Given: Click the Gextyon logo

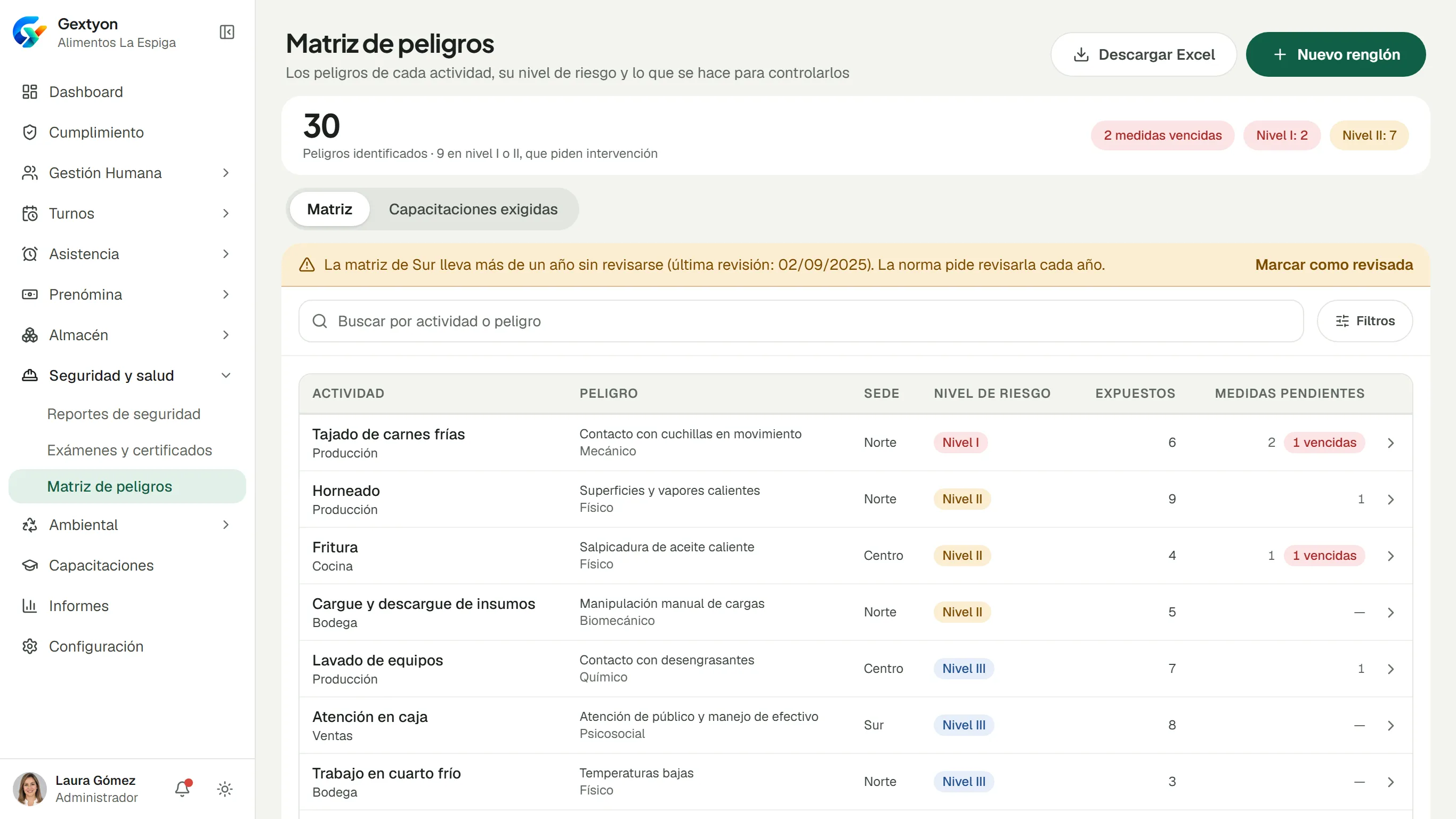Looking at the screenshot, I should (x=29, y=32).
